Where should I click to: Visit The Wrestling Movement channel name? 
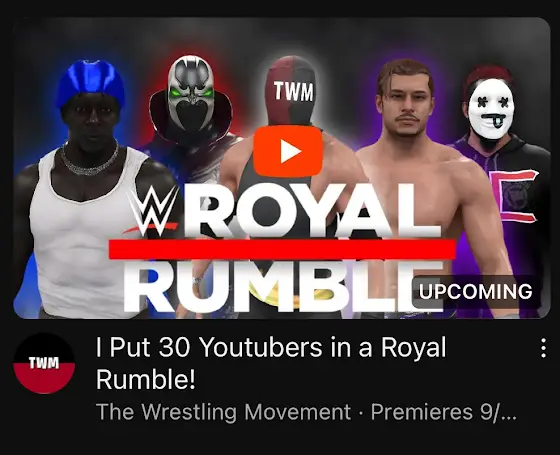(x=223, y=412)
